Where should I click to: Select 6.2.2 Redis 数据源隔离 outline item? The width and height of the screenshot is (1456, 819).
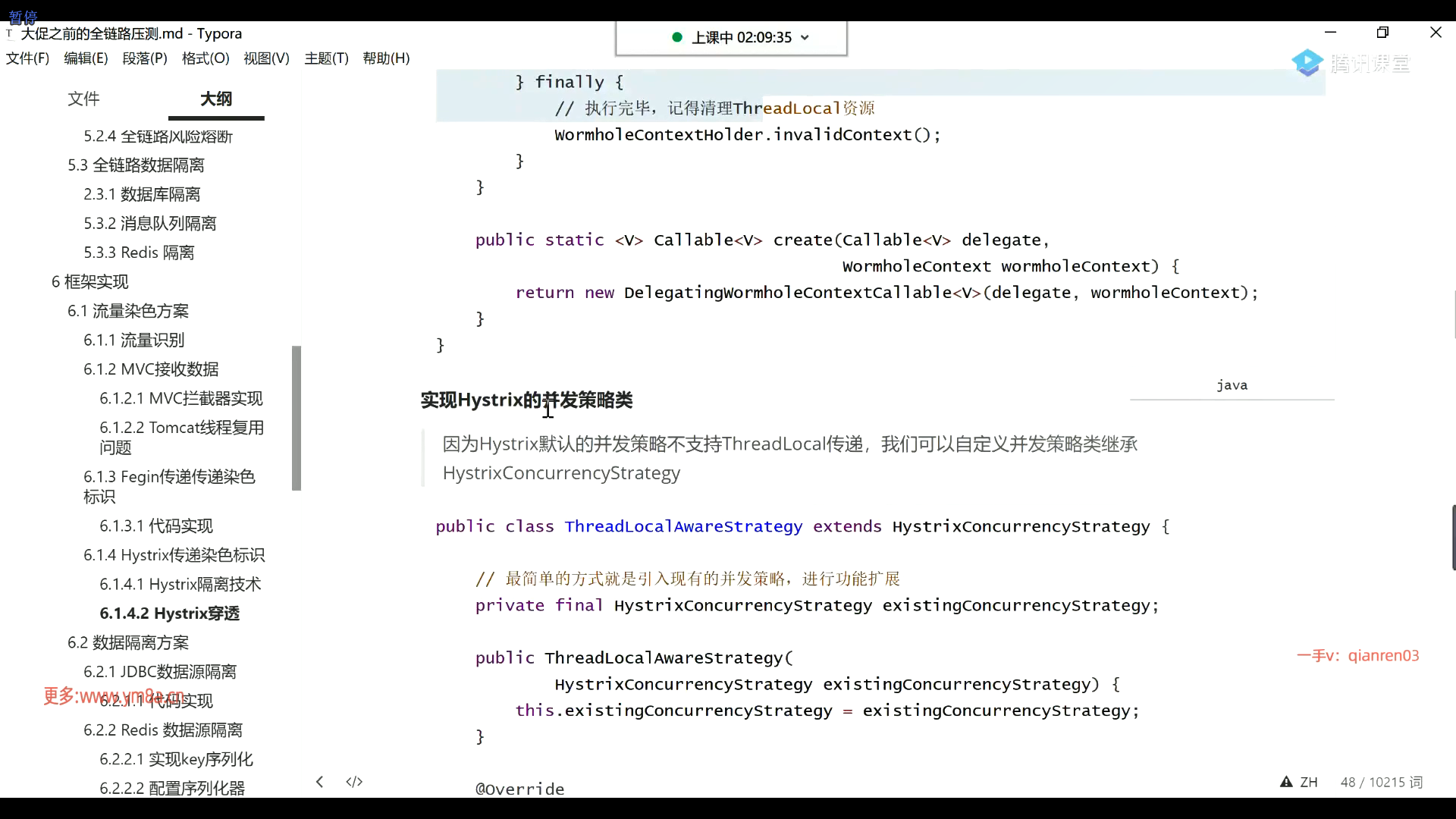click(162, 730)
